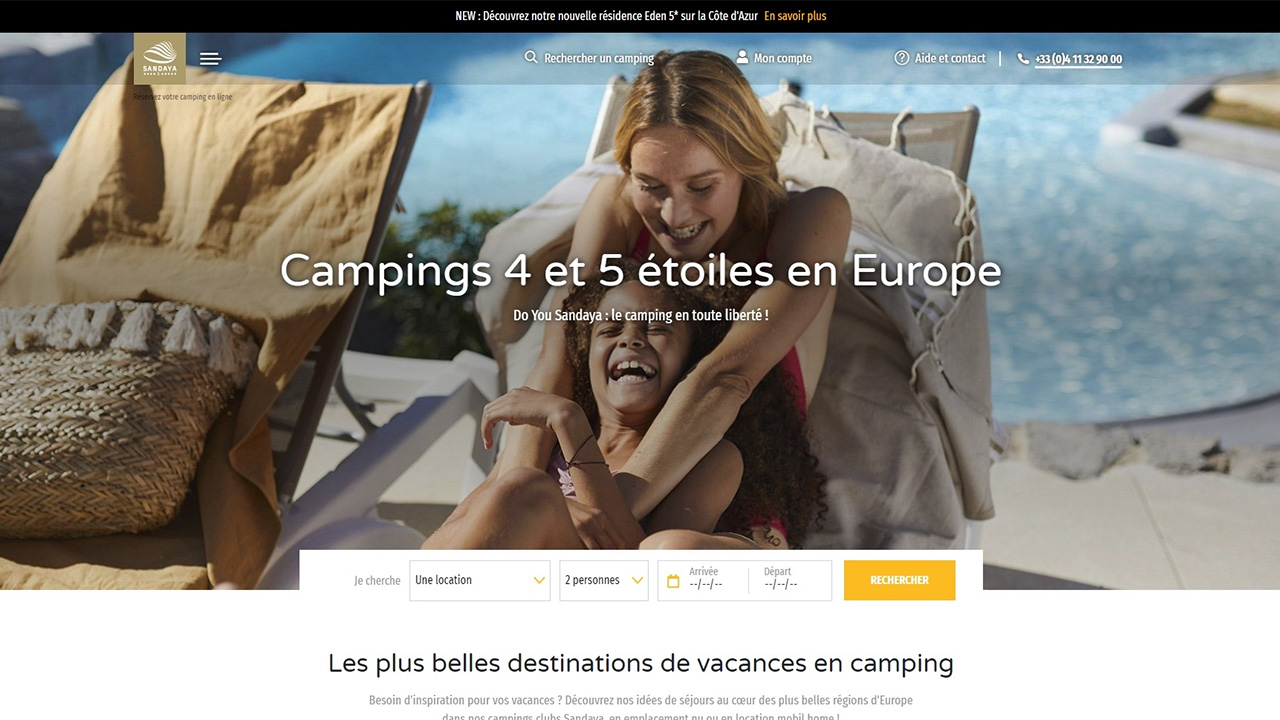The width and height of the screenshot is (1280, 720).
Task: Expand the '2 personnes' dropdown
Action: pos(604,580)
